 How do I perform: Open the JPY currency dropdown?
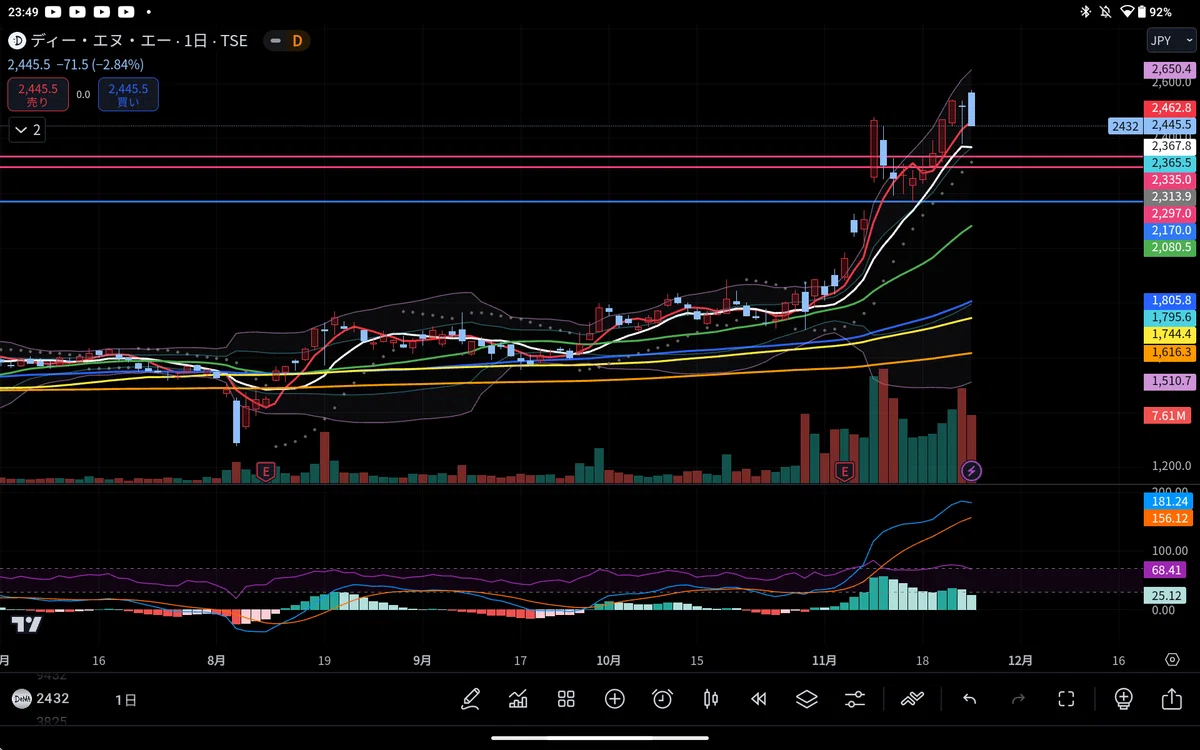click(x=1170, y=41)
